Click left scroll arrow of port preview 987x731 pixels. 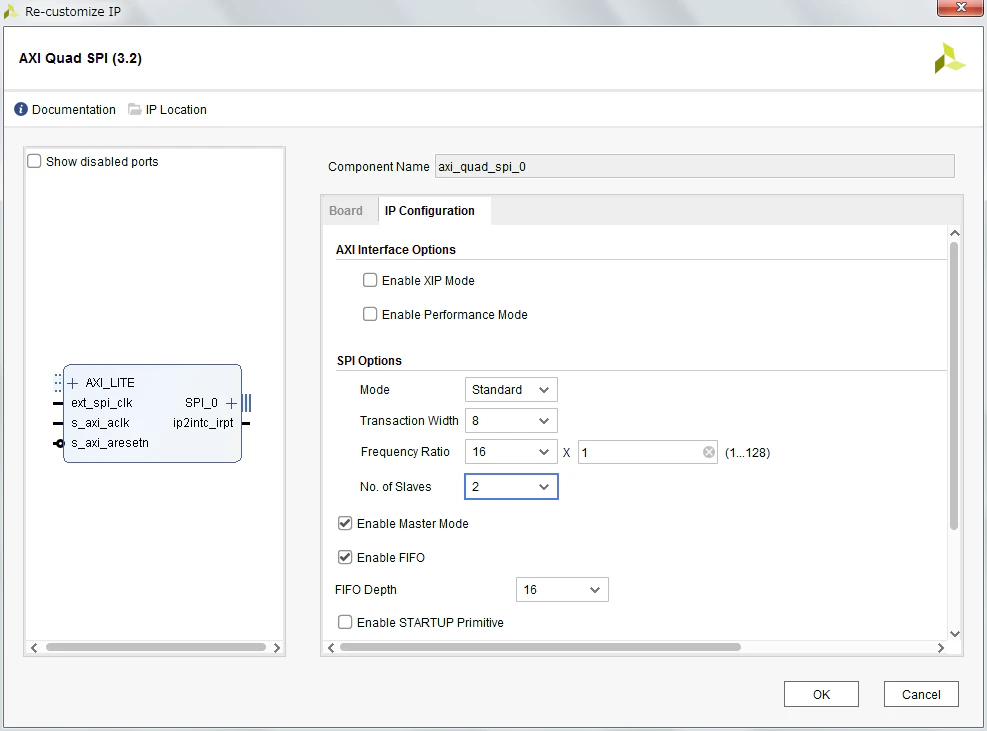(34, 648)
